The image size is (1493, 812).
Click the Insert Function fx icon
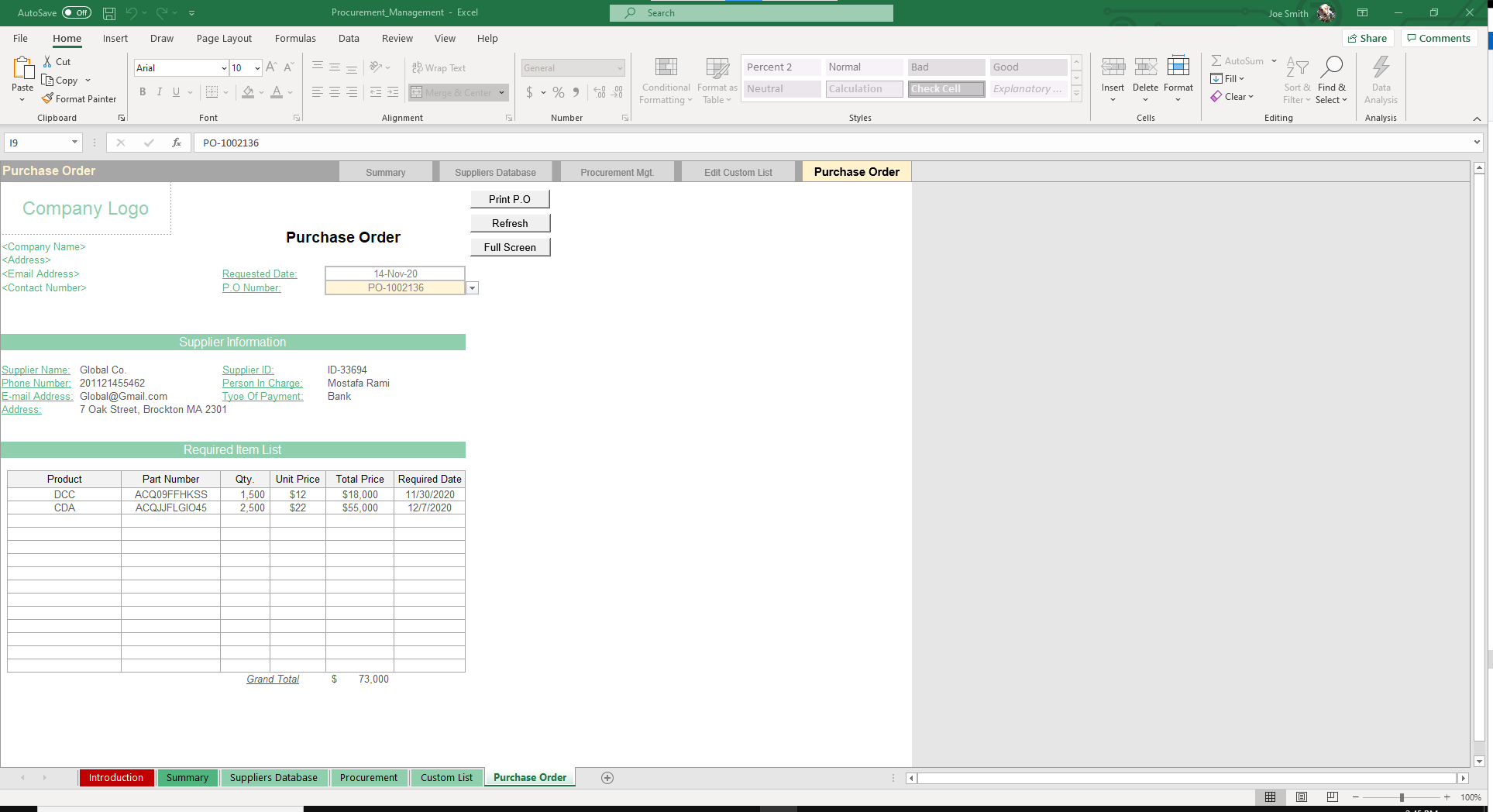[x=177, y=143]
